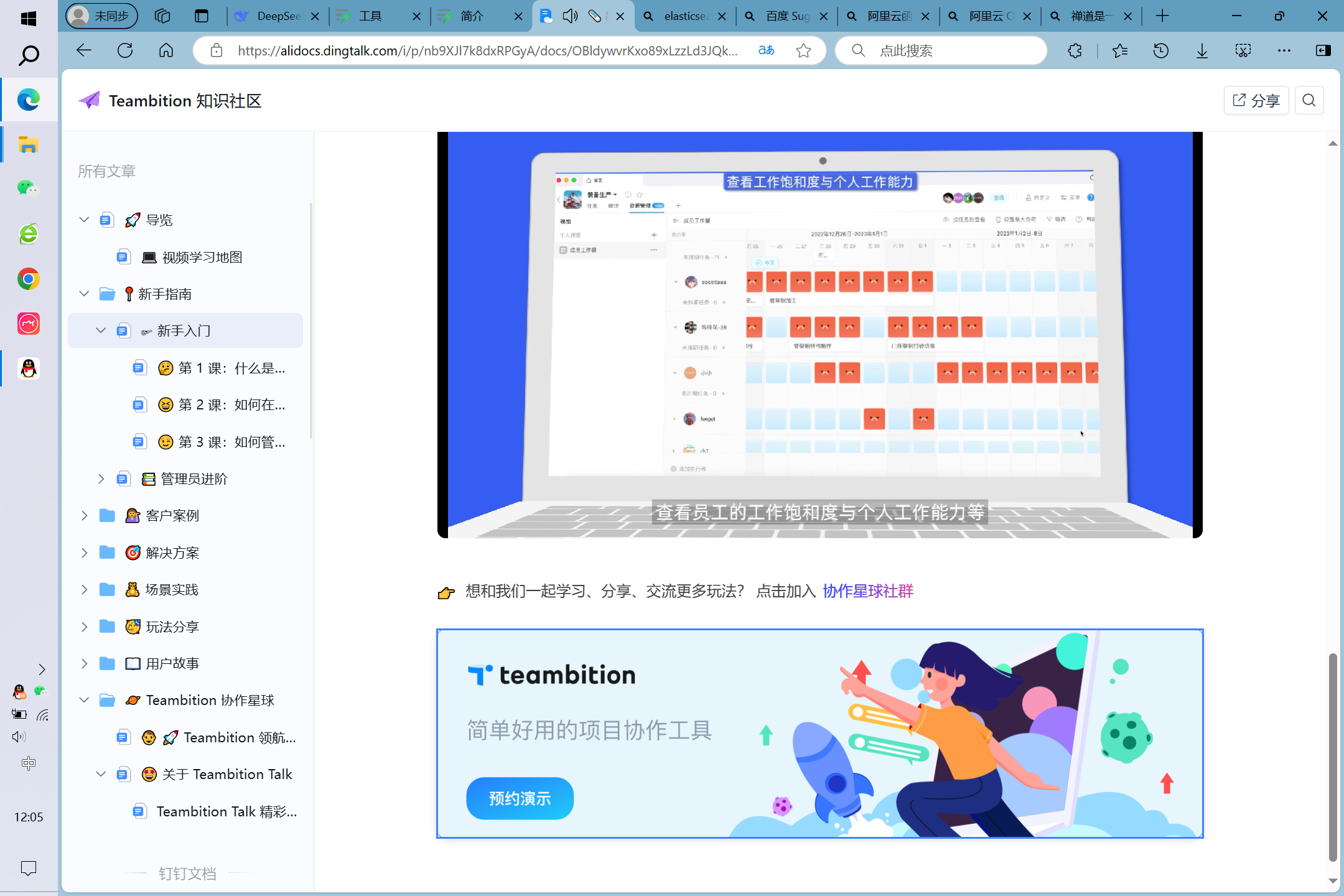The height and width of the screenshot is (896, 1344).
Task: Open Chrome from the taskbar
Action: point(28,279)
